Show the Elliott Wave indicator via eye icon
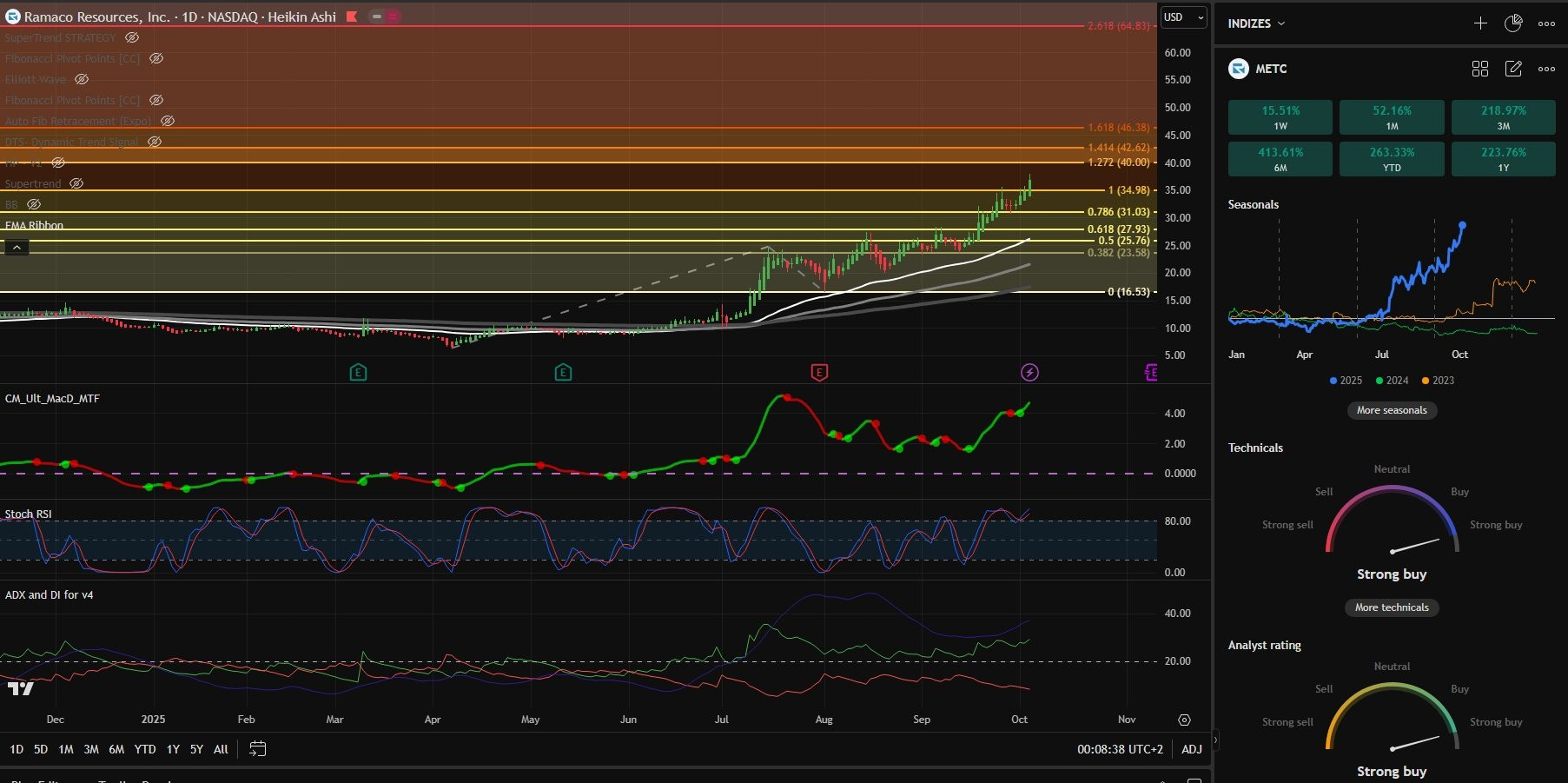This screenshot has height=783, width=1568. (x=82, y=79)
